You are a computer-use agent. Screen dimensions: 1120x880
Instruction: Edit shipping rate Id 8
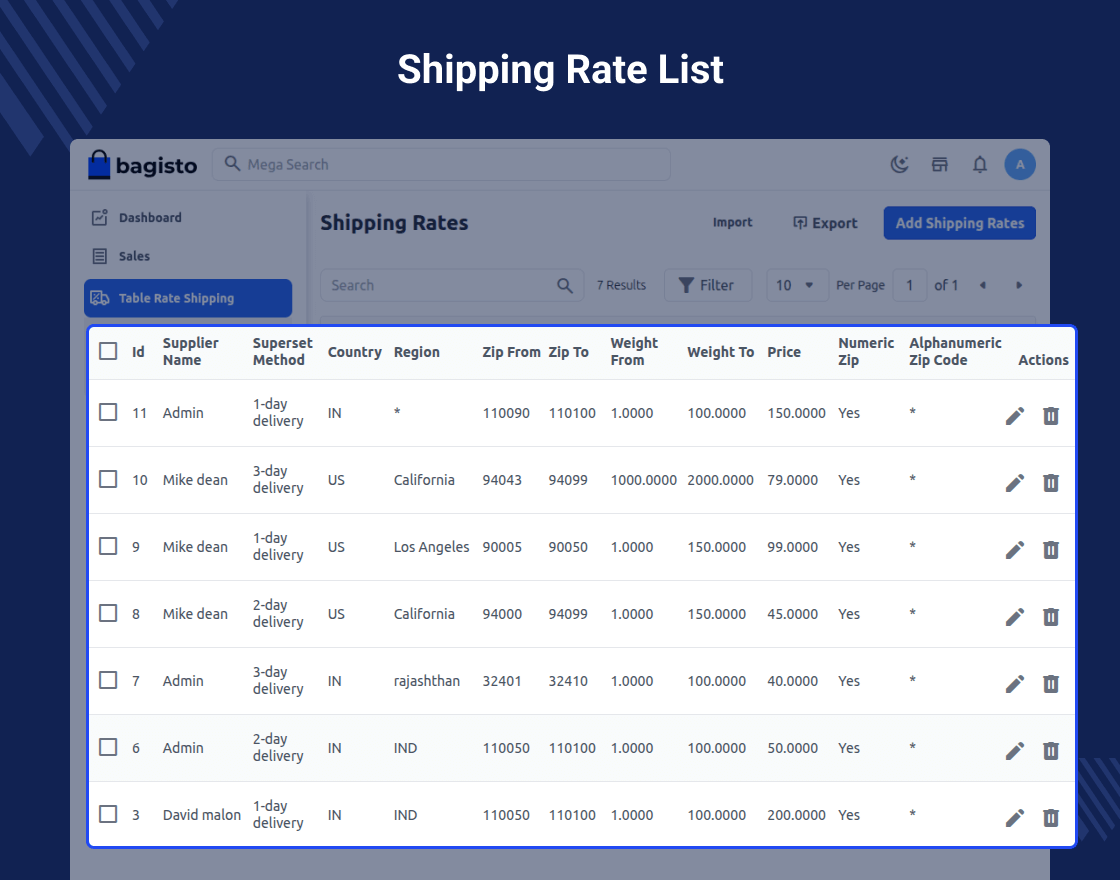1015,617
